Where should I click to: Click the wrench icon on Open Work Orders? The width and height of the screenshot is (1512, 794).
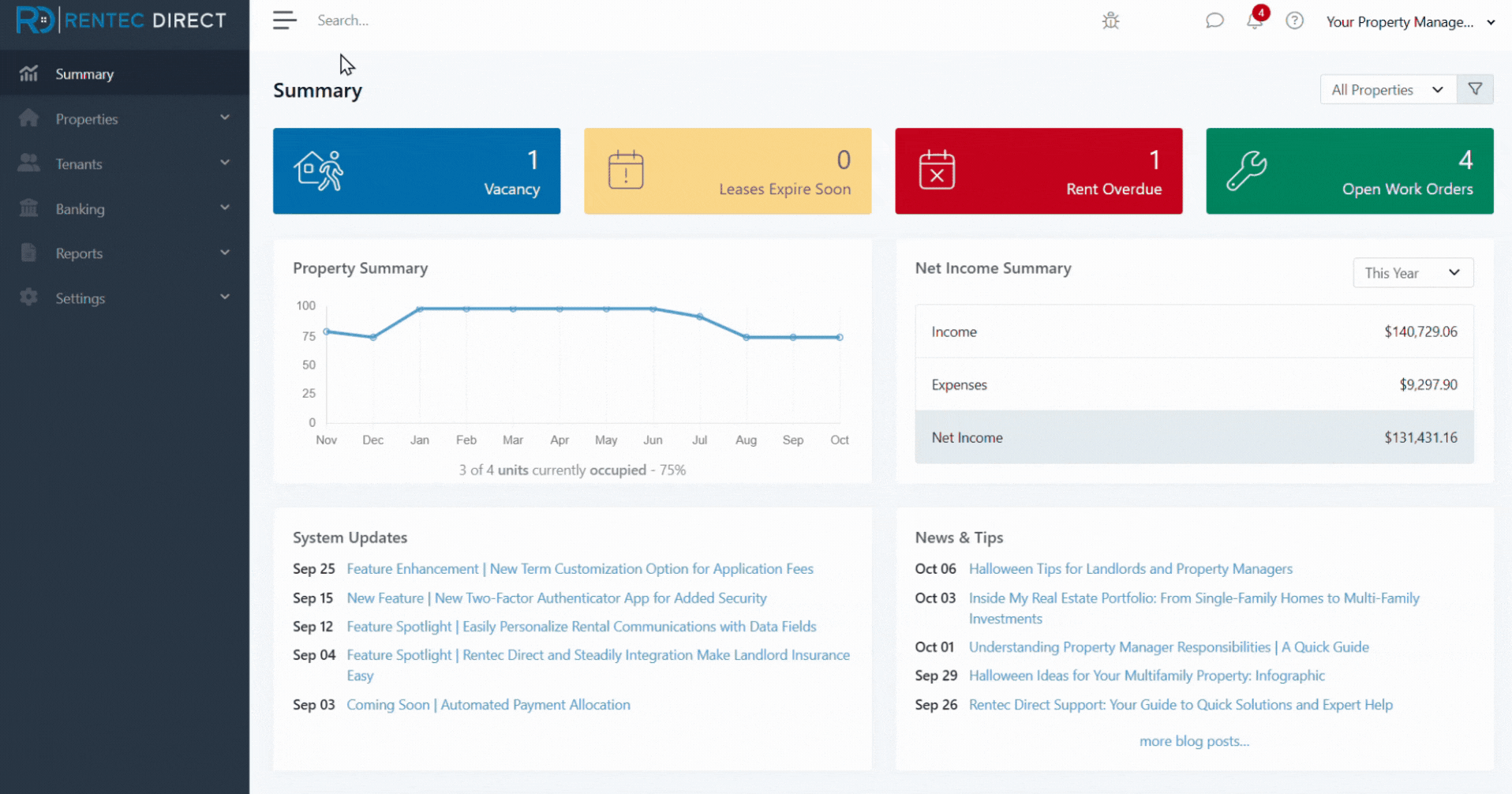point(1246,171)
